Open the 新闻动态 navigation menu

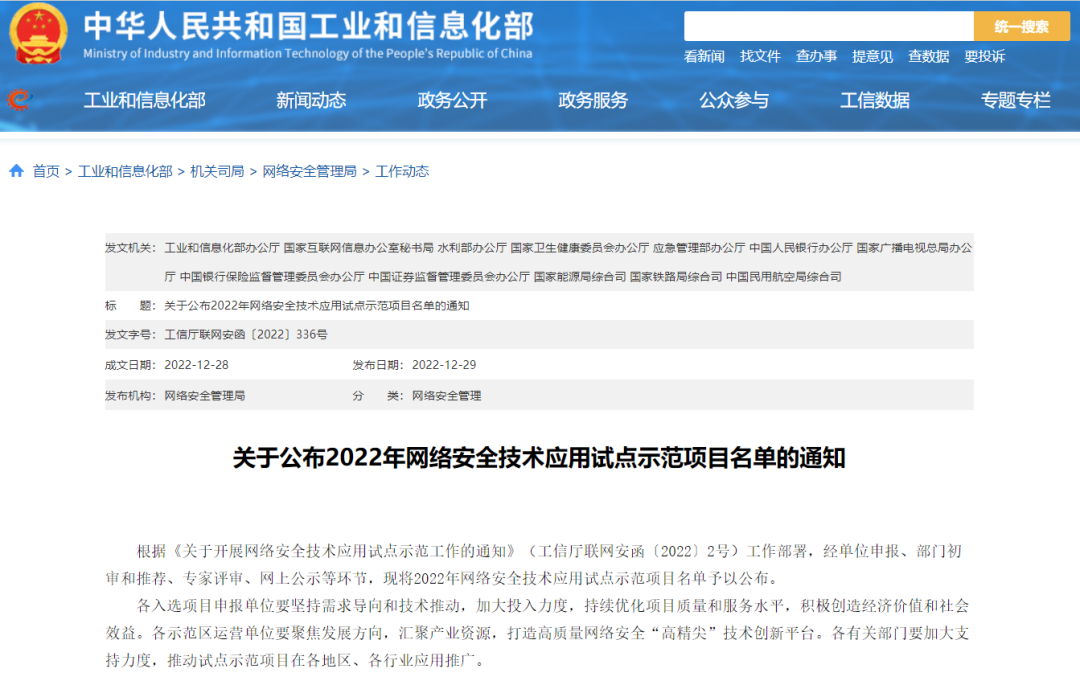click(x=311, y=100)
